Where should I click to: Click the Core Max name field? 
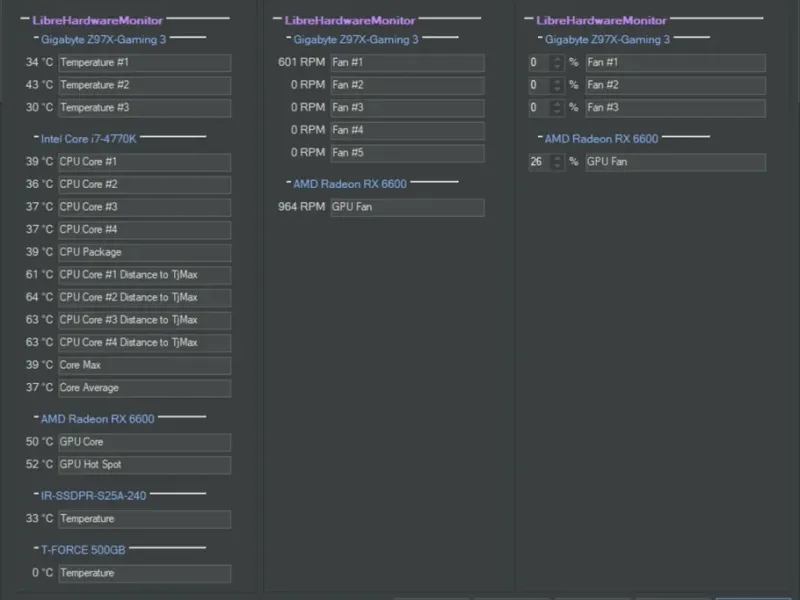tap(144, 365)
